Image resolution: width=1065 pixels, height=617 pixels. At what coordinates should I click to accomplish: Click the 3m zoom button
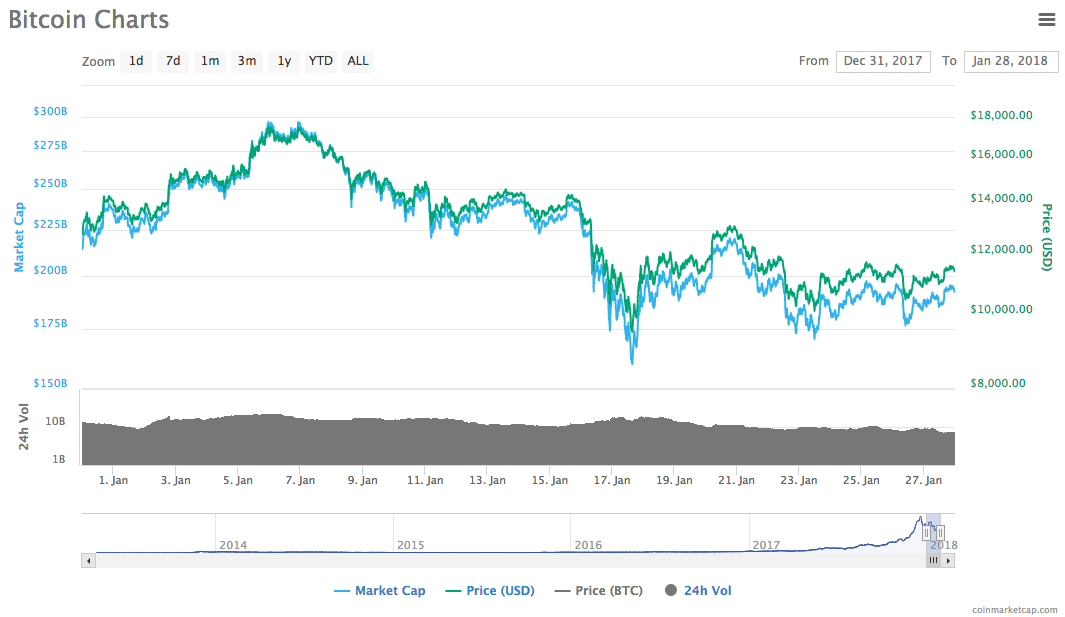tap(246, 61)
